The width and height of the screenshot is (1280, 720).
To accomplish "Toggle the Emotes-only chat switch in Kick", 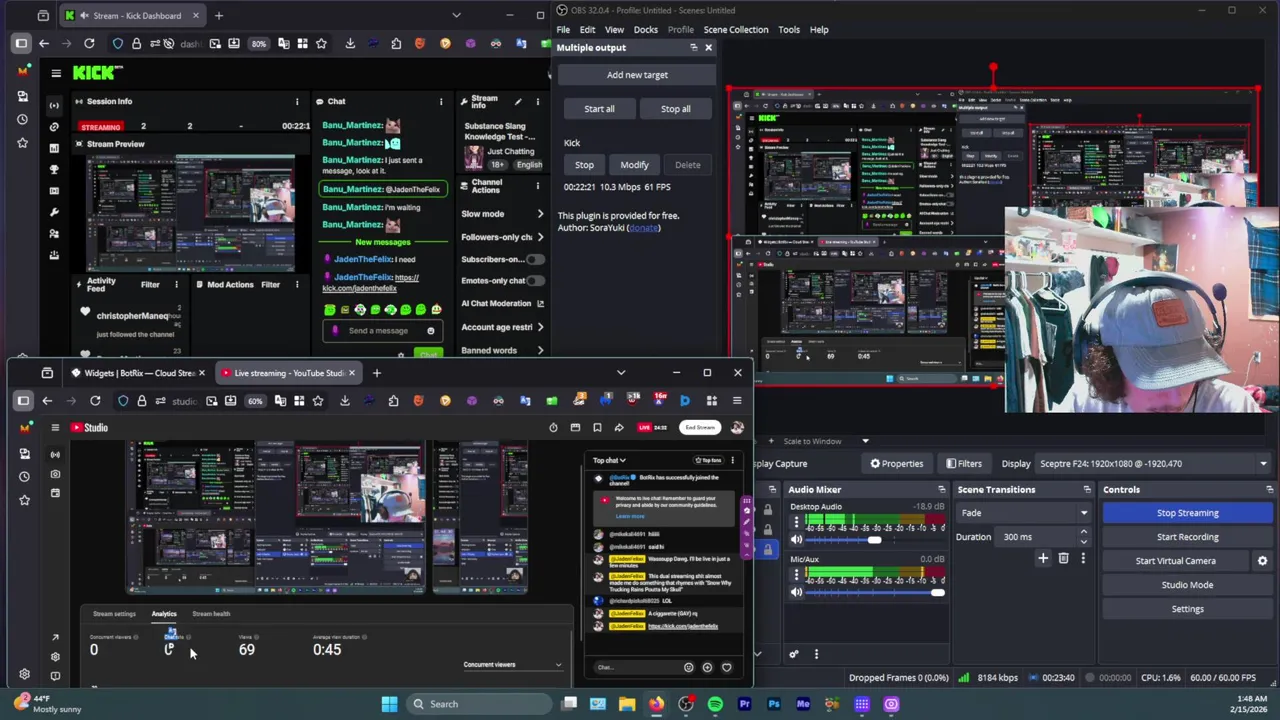I will pyautogui.click(x=535, y=281).
